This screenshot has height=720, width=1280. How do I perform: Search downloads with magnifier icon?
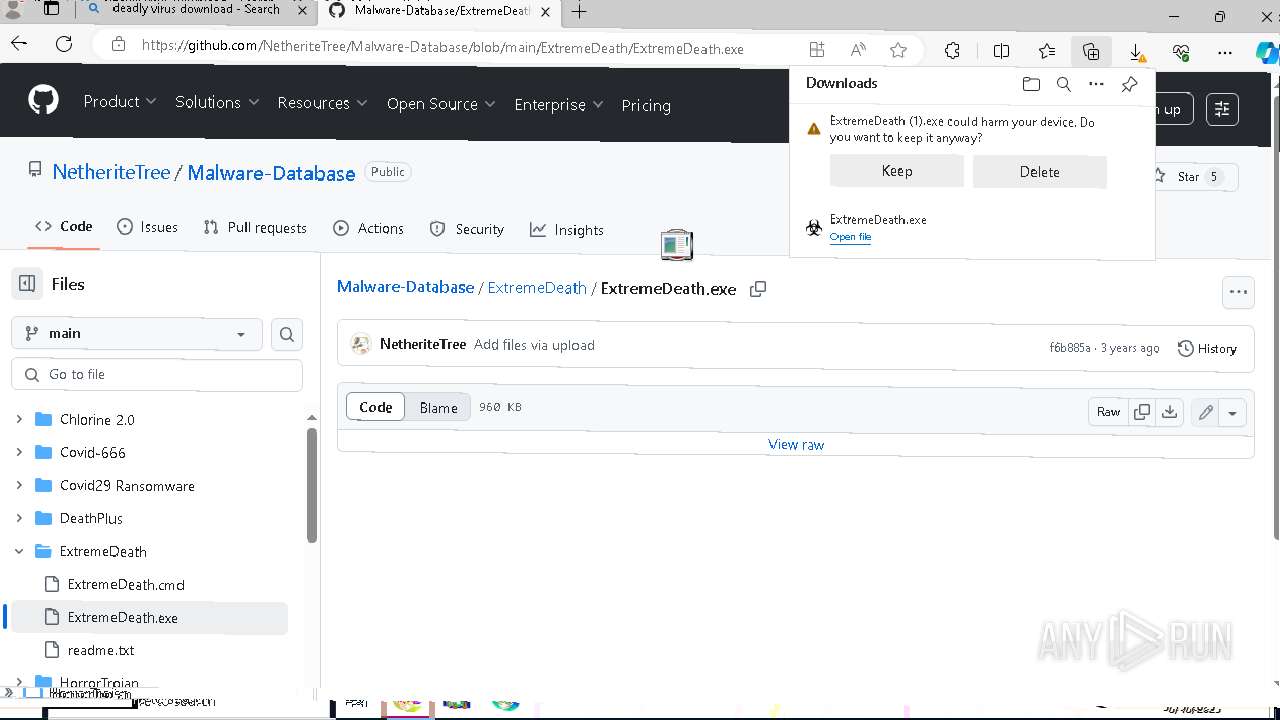(x=1064, y=84)
